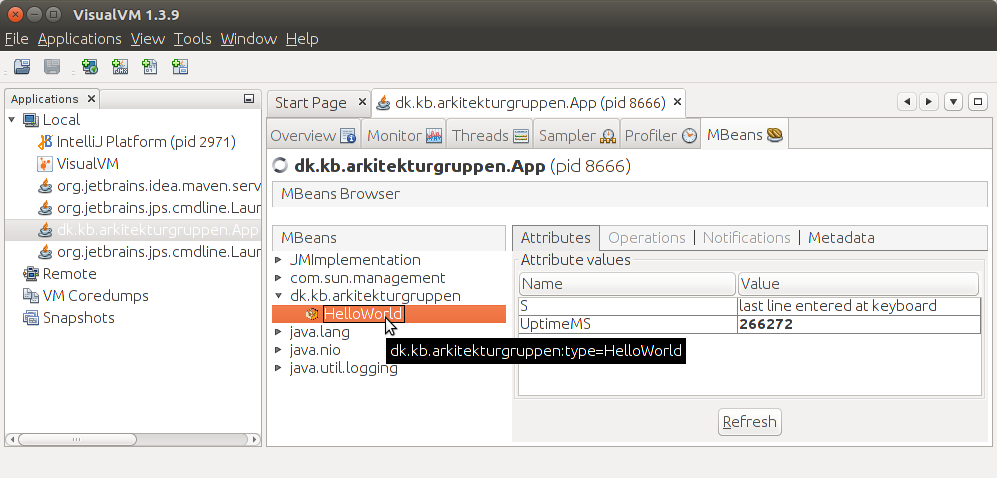Switch to the Metadata tab
Viewport: 997px width, 478px height.
click(x=841, y=238)
